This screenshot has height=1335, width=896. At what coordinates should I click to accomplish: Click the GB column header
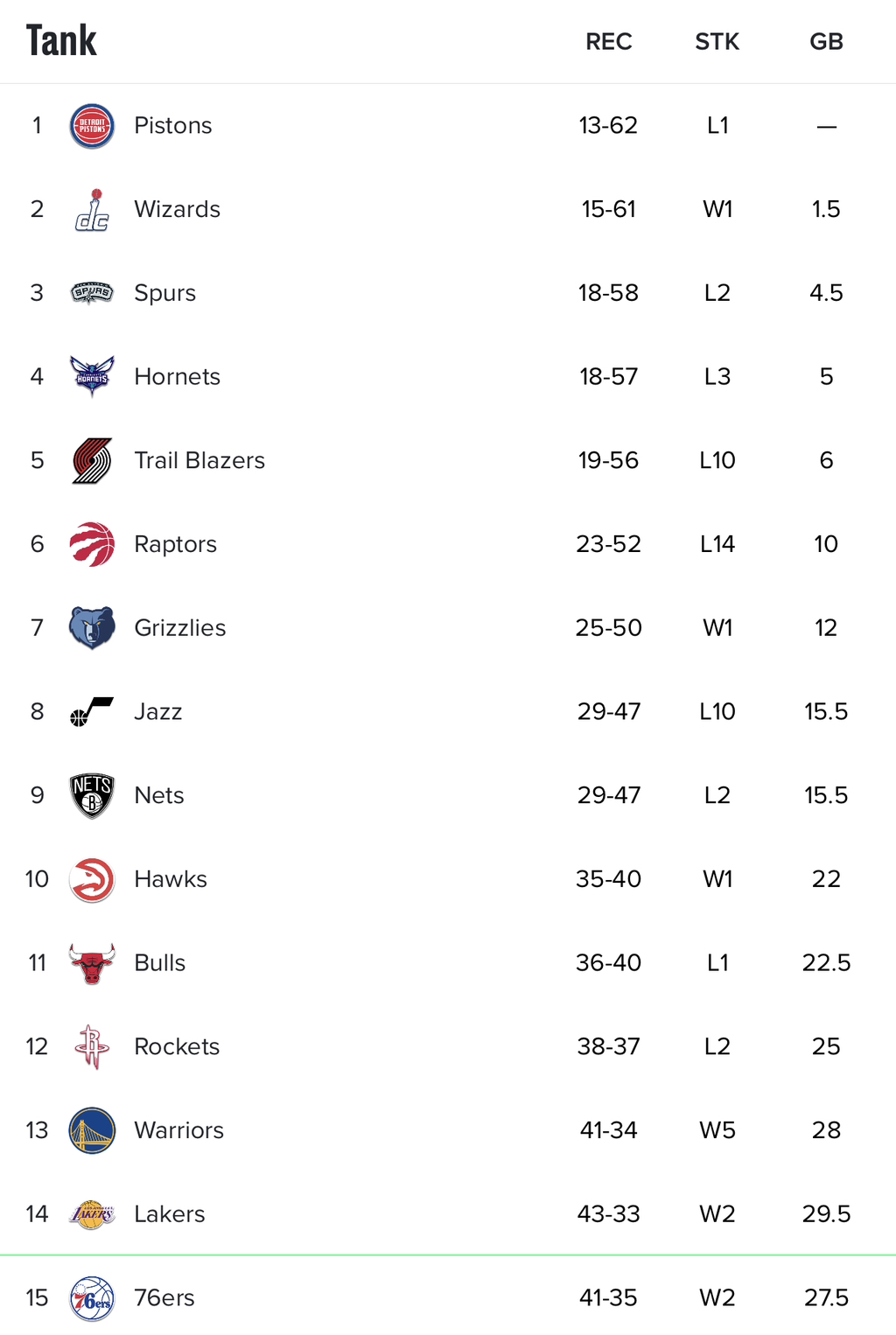pos(826,42)
